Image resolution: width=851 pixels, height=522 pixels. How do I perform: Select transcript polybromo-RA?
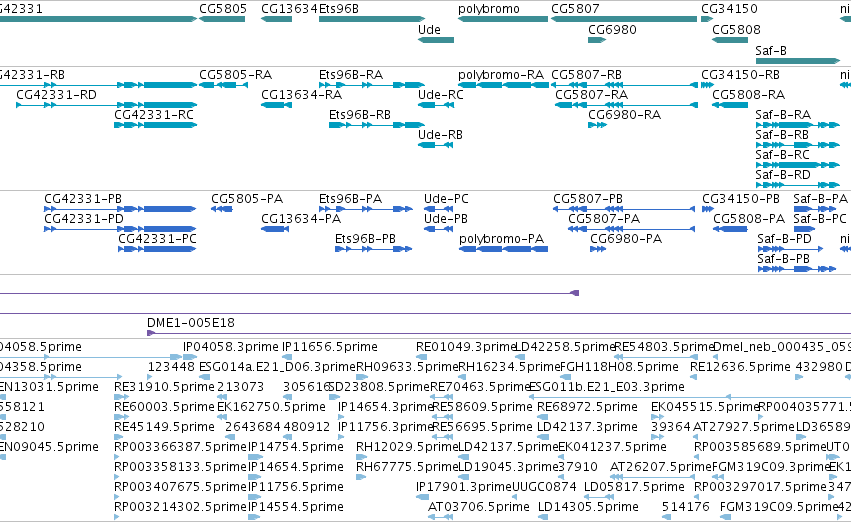pos(501,75)
